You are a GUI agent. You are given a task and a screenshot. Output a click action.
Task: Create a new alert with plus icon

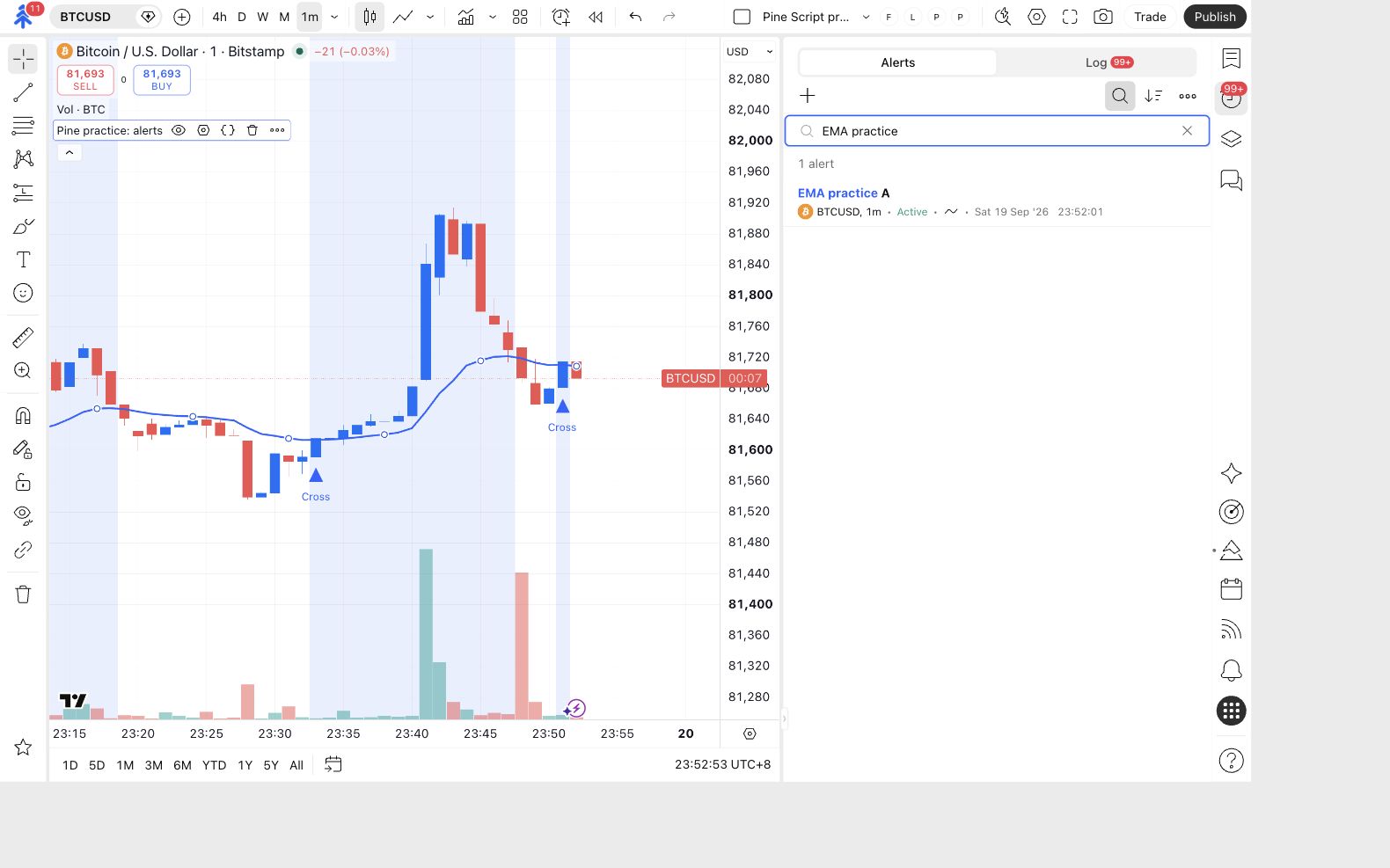click(808, 96)
